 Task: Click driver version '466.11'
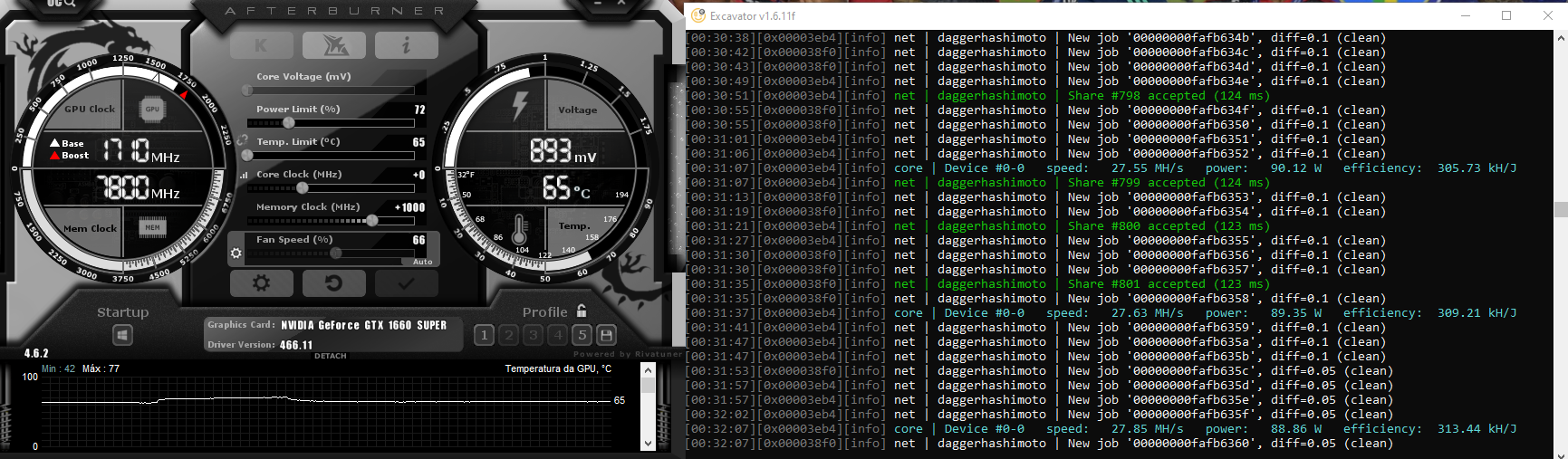click(x=296, y=345)
